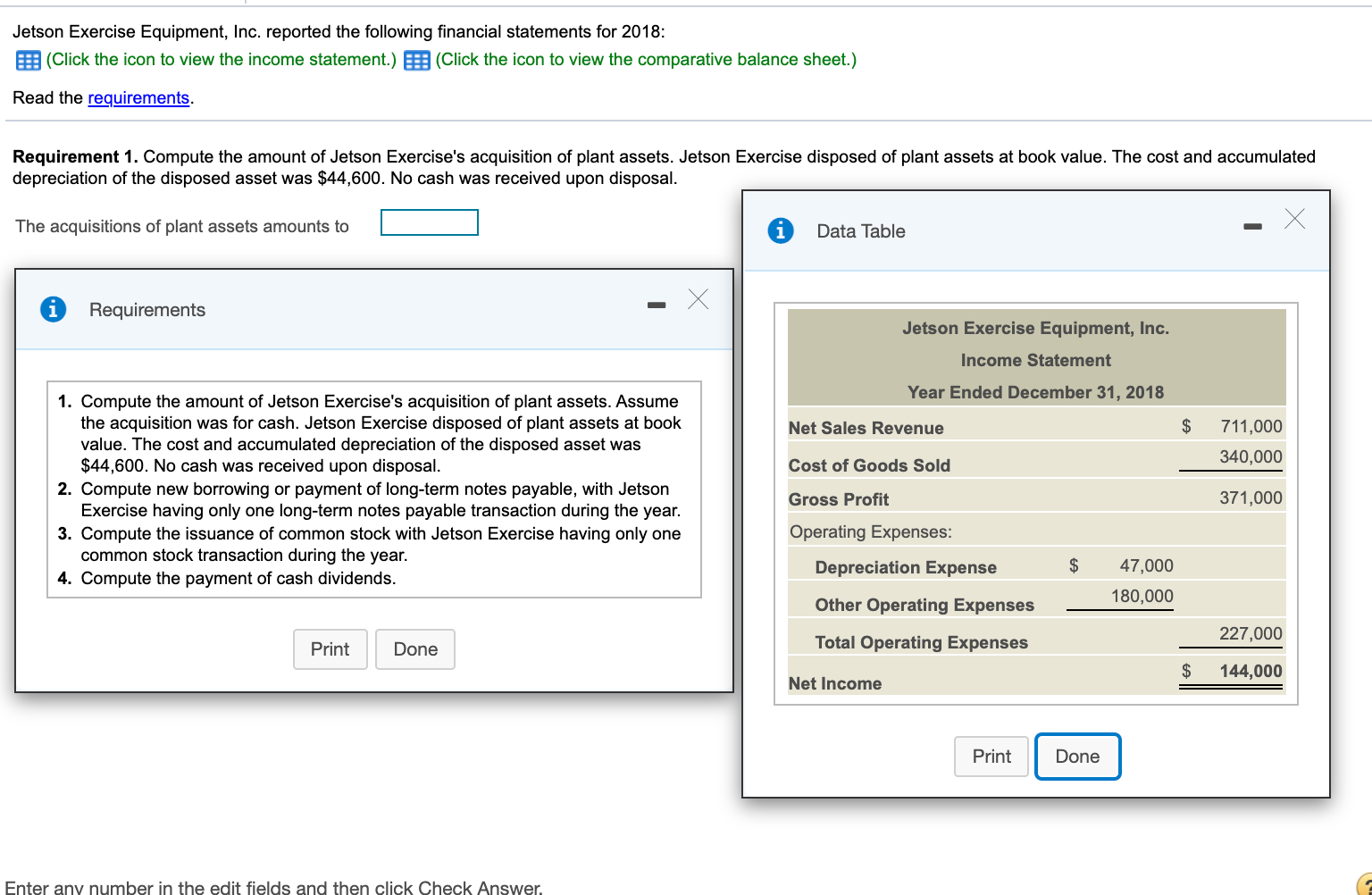This screenshot has height=895, width=1372.
Task: Click the view income statement link text
Action: (x=222, y=60)
